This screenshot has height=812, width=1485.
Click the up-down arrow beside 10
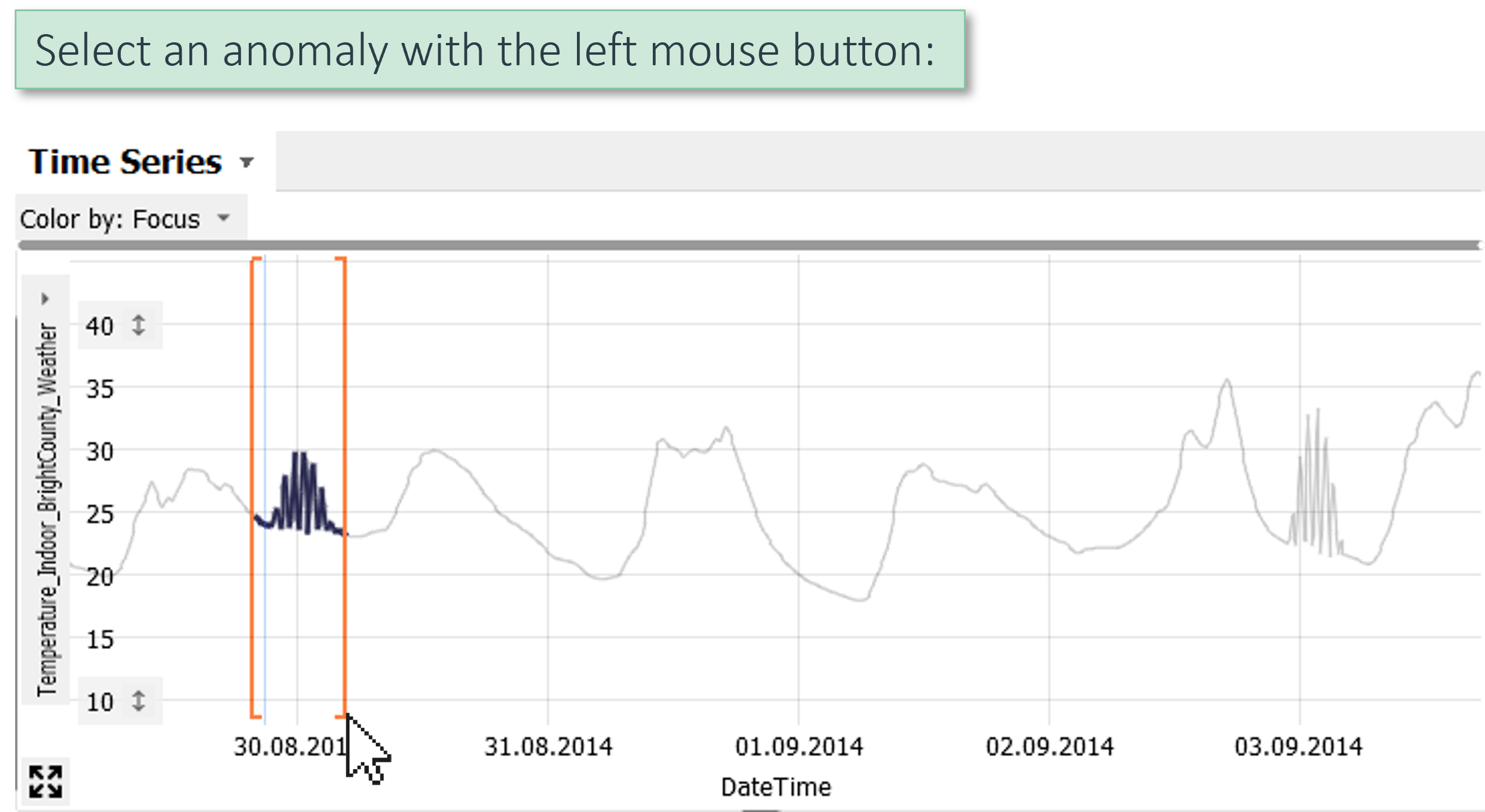139,701
